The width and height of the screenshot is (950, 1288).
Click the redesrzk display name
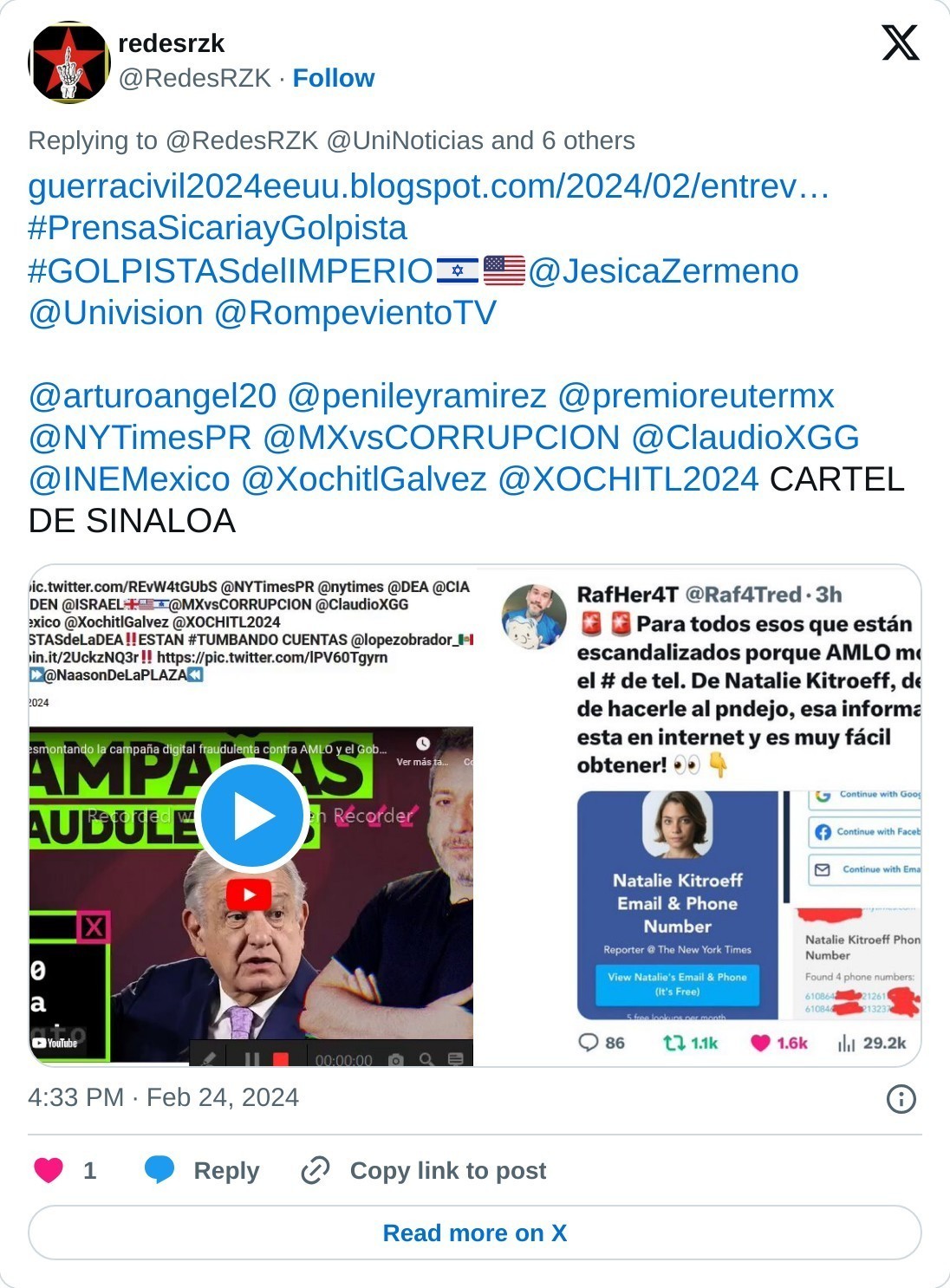pyautogui.click(x=171, y=43)
